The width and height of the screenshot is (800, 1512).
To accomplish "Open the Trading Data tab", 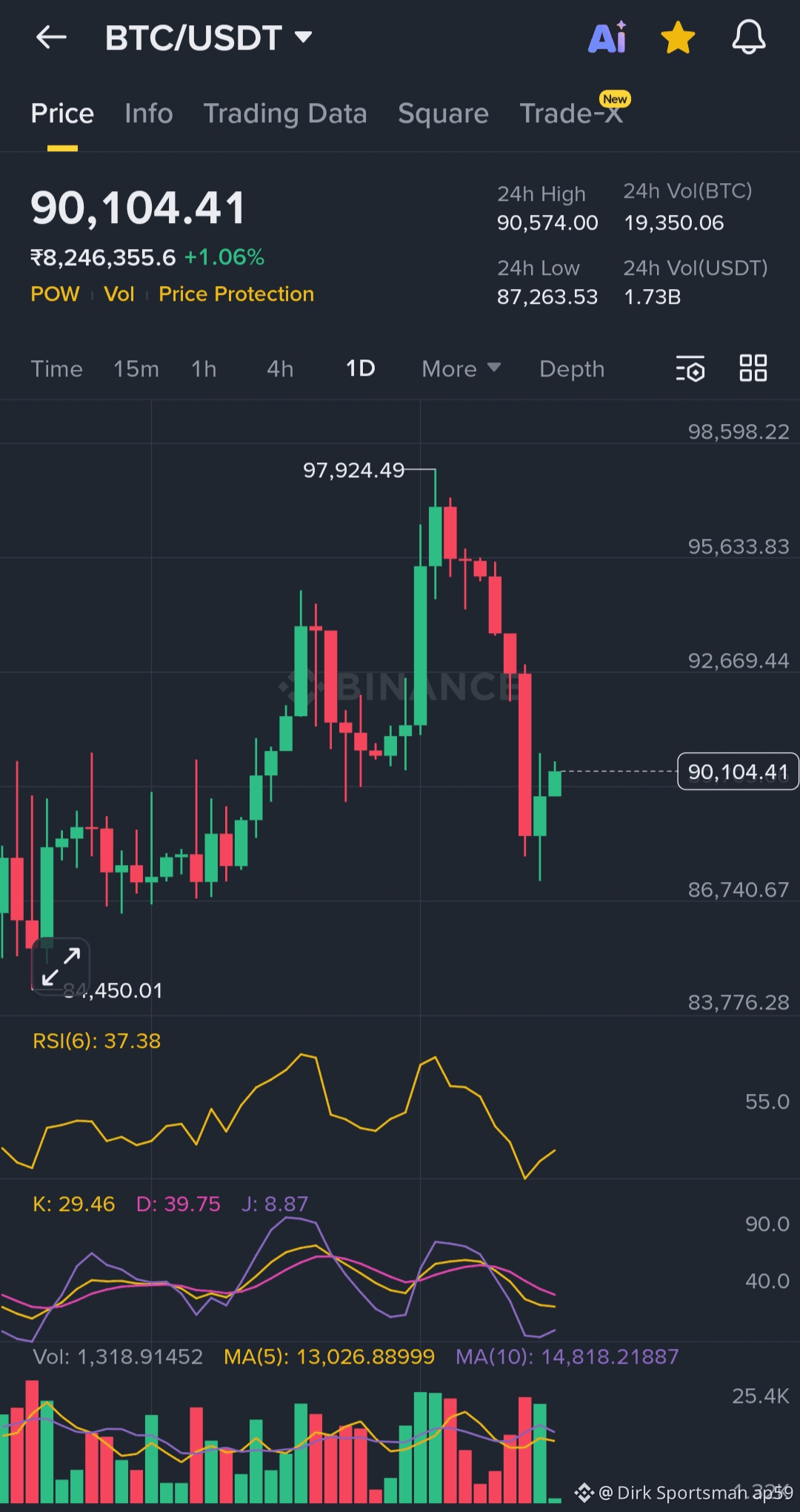I will 285,113.
